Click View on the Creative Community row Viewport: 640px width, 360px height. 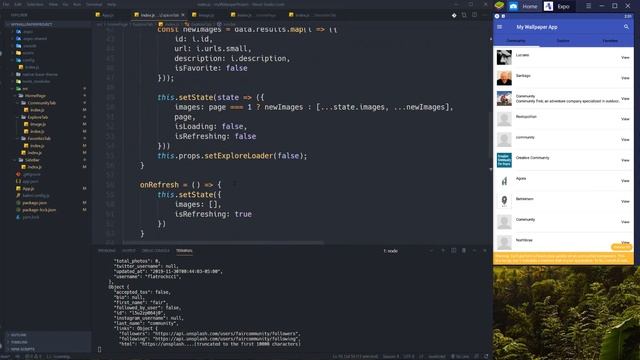(625, 160)
